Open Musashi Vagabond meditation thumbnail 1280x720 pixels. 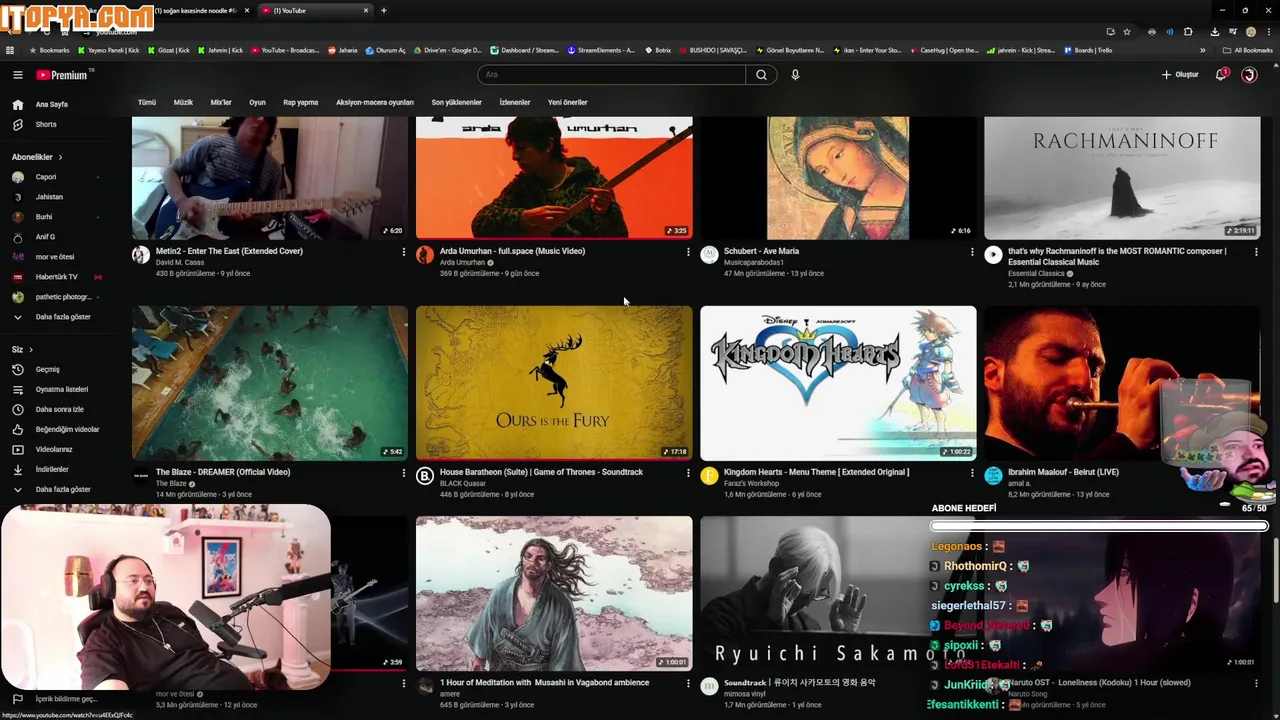click(x=554, y=593)
